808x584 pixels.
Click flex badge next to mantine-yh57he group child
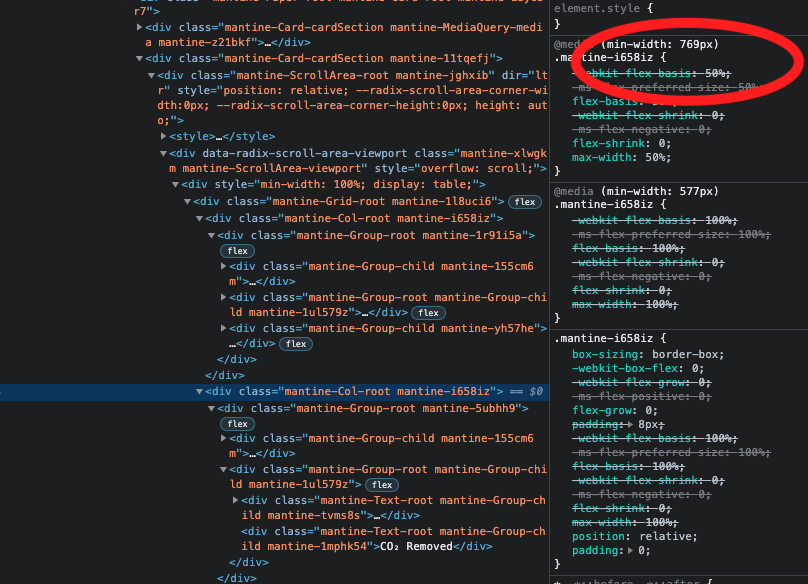tap(296, 343)
